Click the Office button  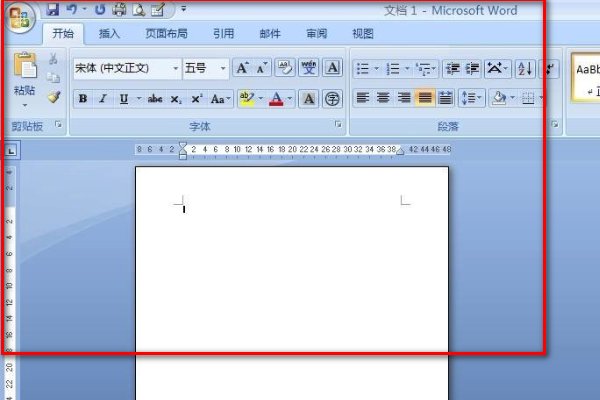[x=19, y=18]
